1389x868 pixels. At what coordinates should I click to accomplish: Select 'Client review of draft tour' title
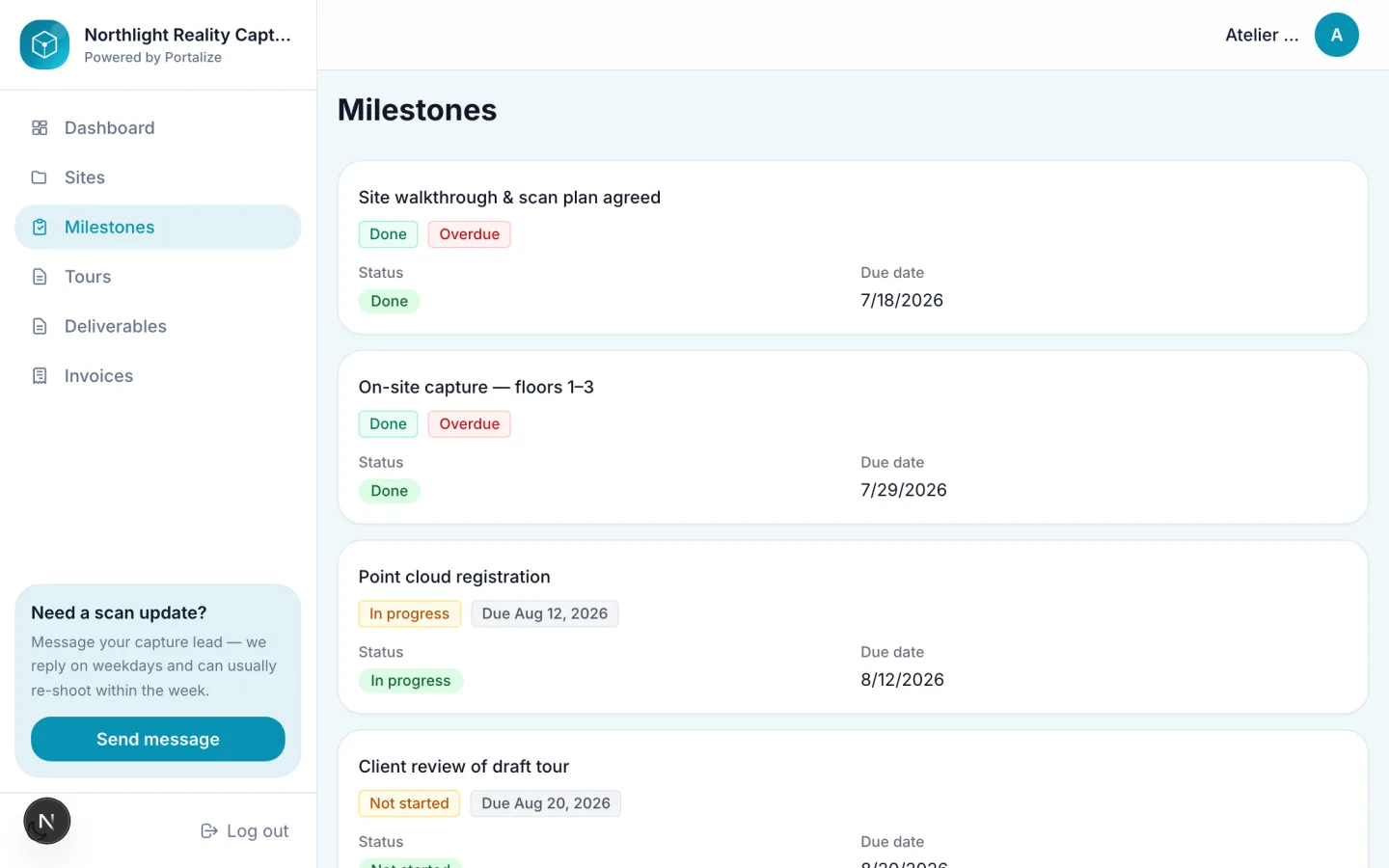click(464, 767)
